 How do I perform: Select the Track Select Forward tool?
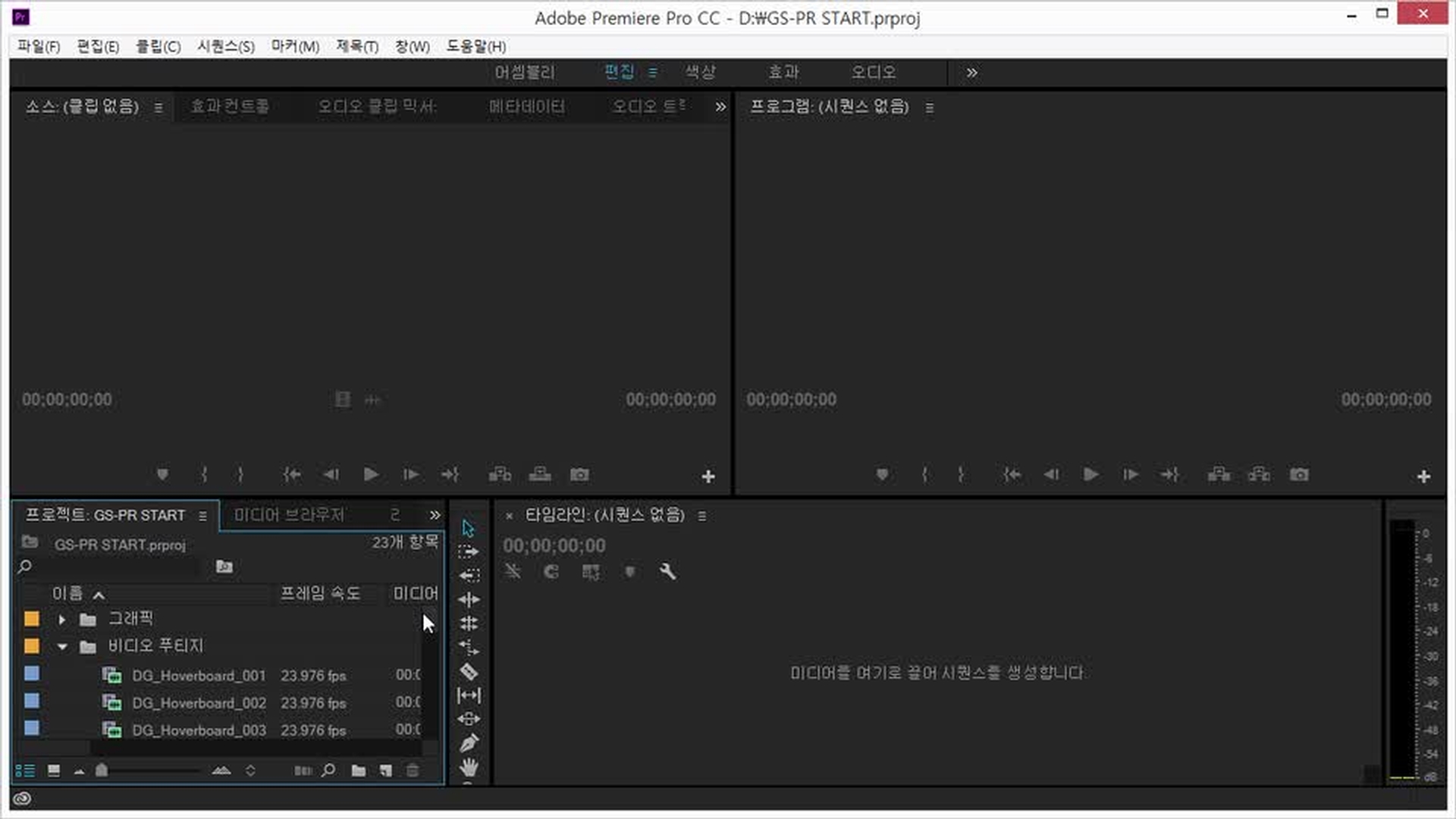click(x=469, y=551)
